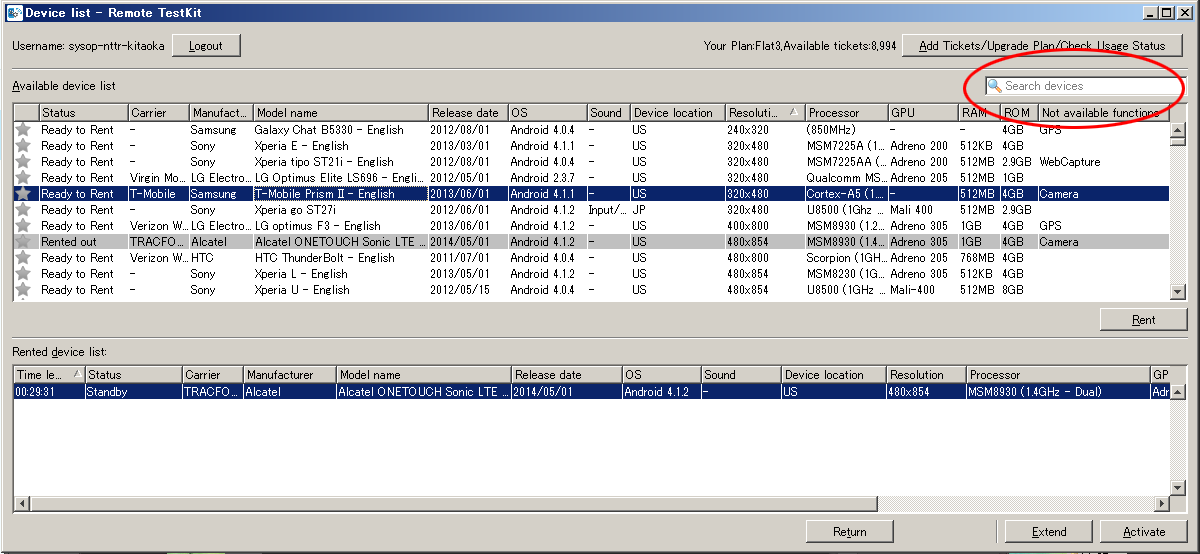Screen dimensions: 1200x554
Task: Toggle favorite star for Xperia E row
Action: coord(23,145)
